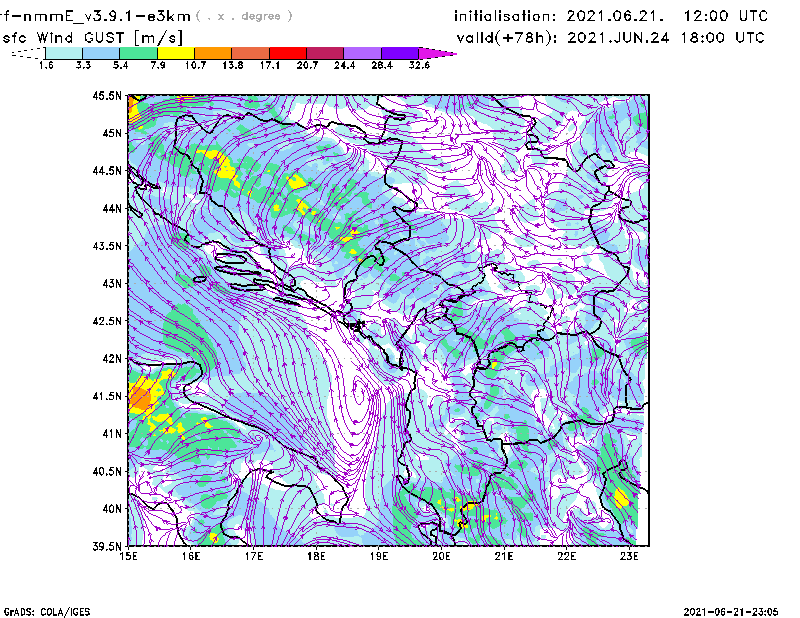The image size is (800, 618).
Task: Click the 40.5N latitude label
Action: (107, 472)
